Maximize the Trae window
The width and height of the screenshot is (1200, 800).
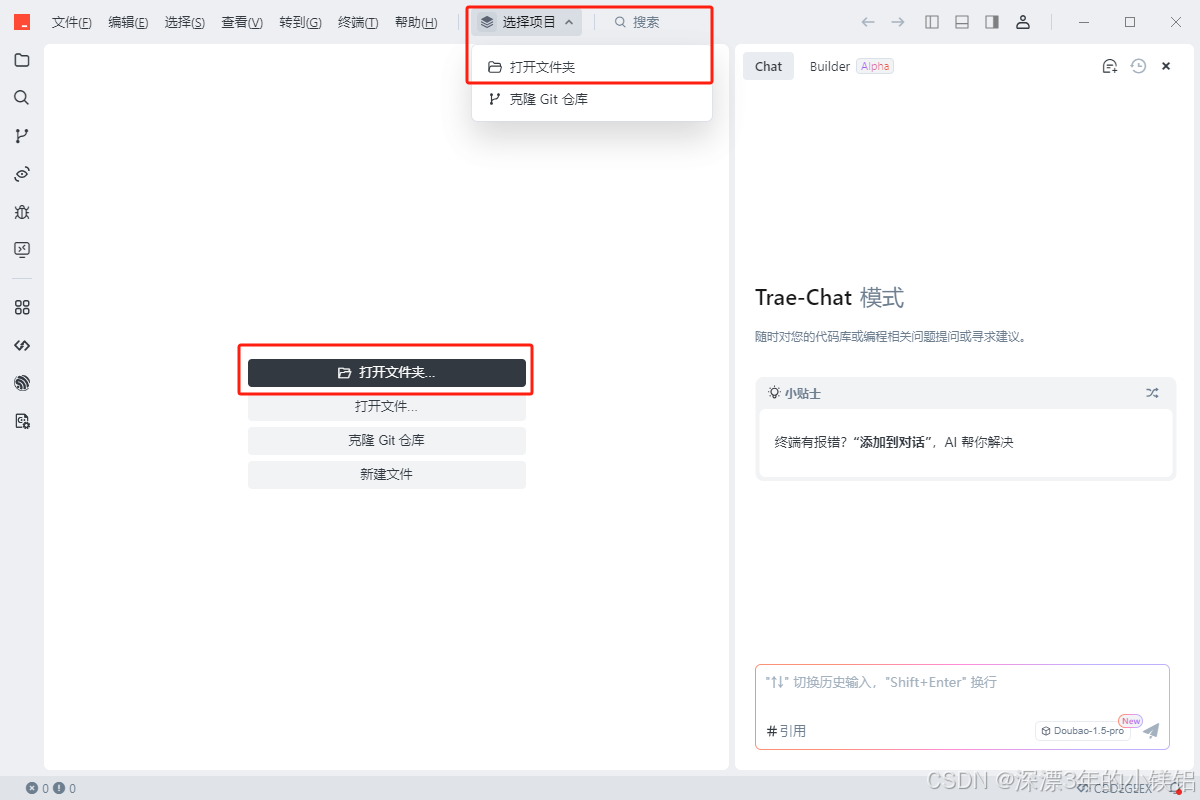(x=1130, y=22)
